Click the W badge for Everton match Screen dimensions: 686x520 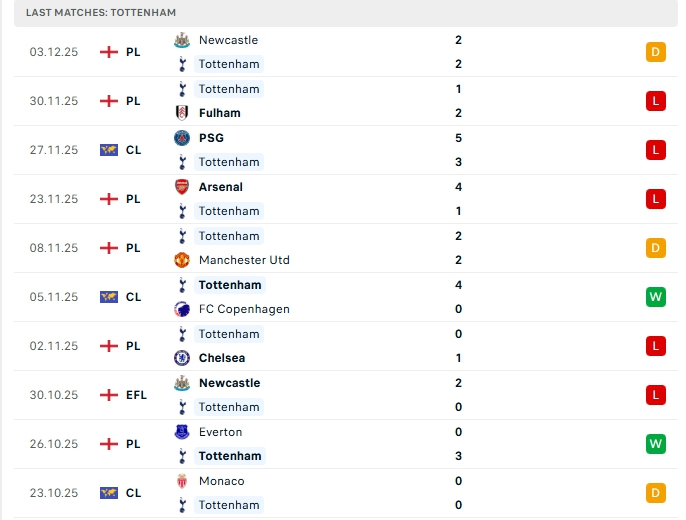click(656, 444)
